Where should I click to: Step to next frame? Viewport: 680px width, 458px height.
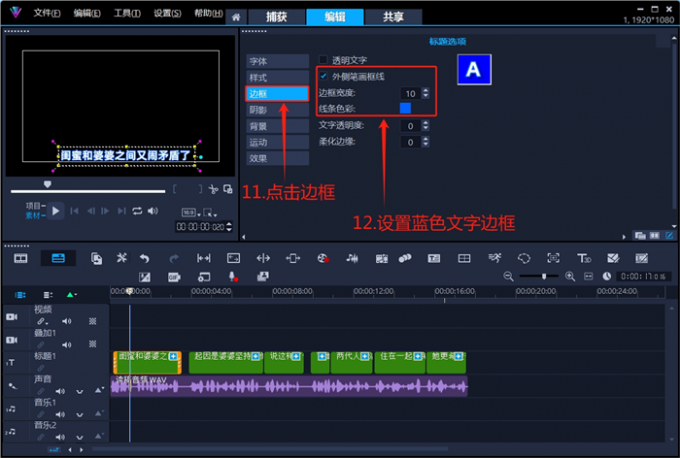click(105, 211)
